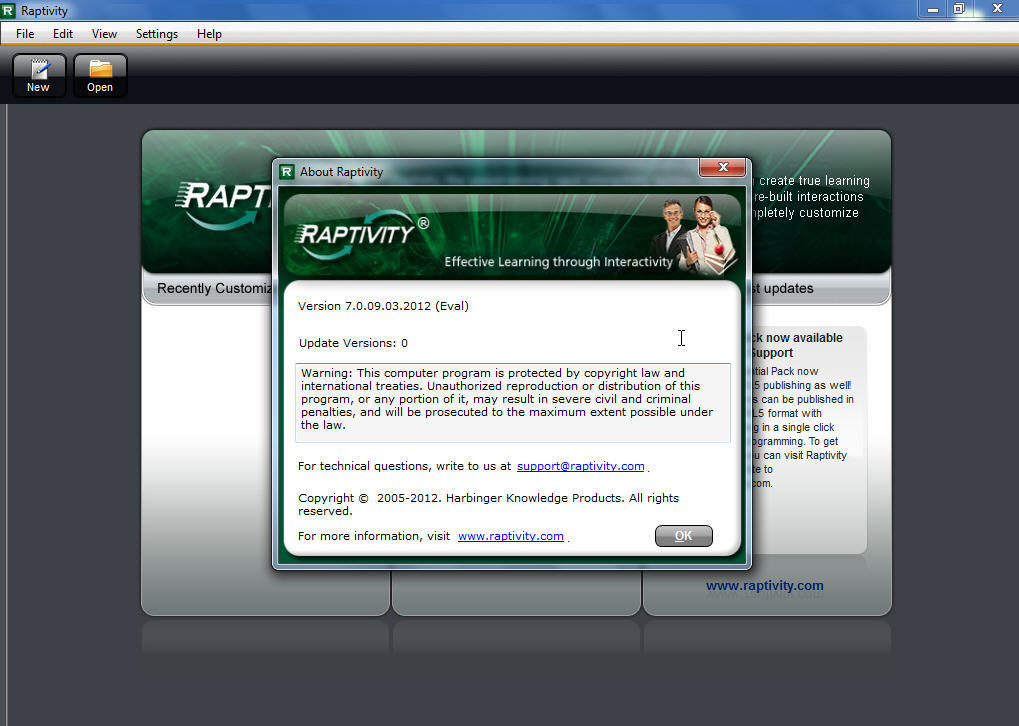Visit the www.raptivity.com link in the dialog

510,536
